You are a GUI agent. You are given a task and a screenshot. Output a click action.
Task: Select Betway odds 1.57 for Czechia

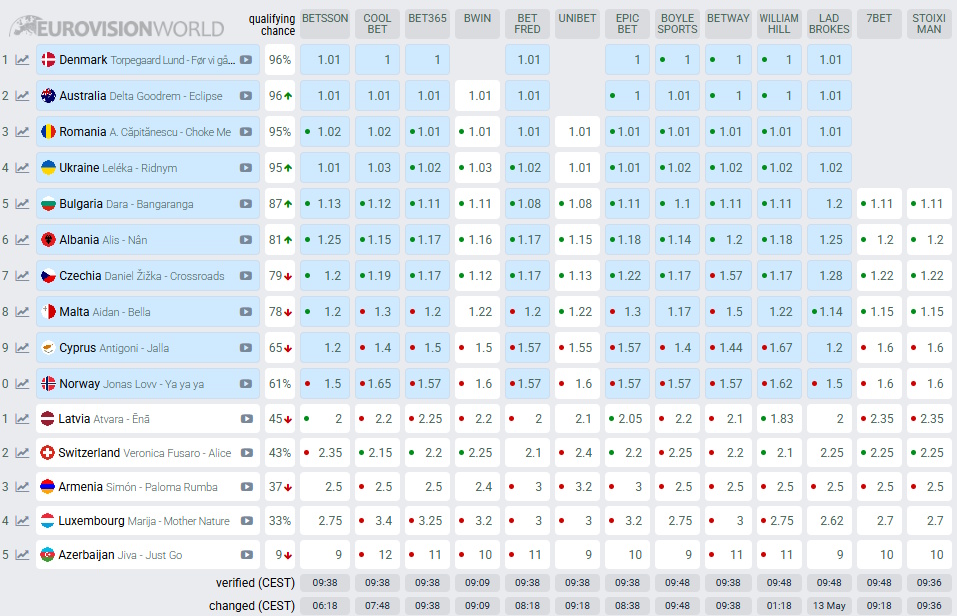tap(728, 276)
